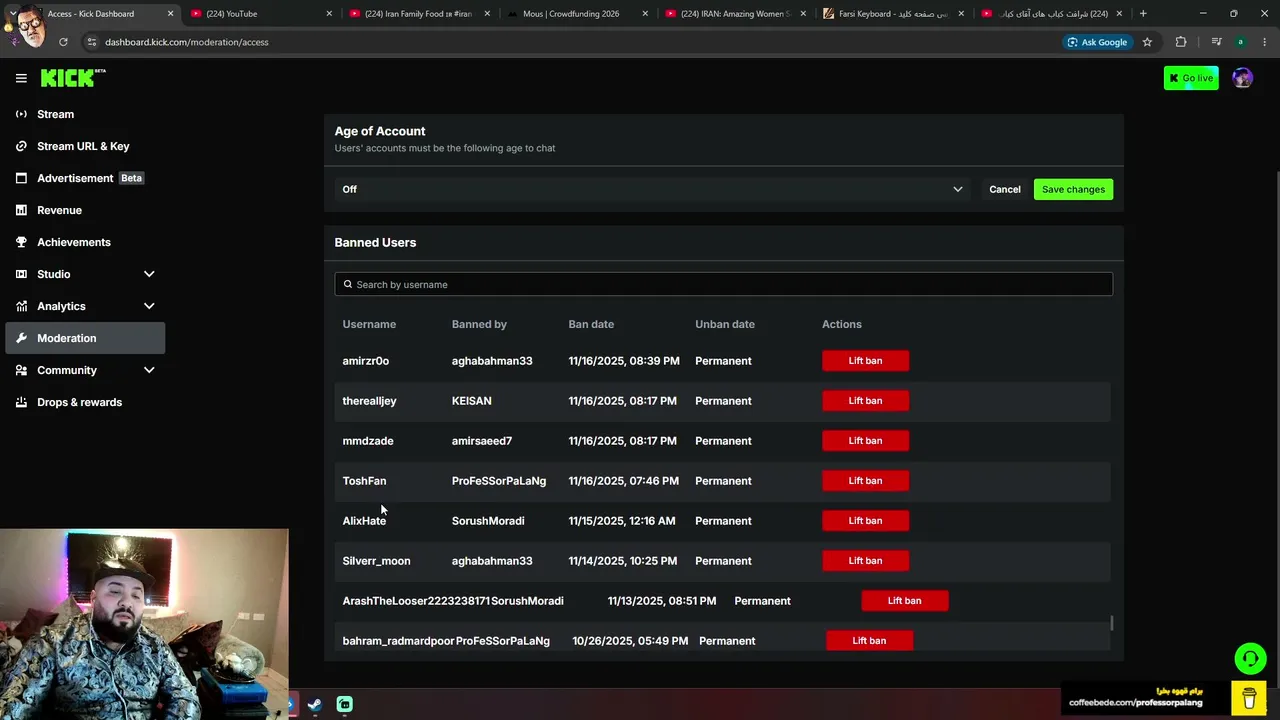The image size is (1280, 720).
Task: Lift ban for therealljey
Action: point(865,401)
